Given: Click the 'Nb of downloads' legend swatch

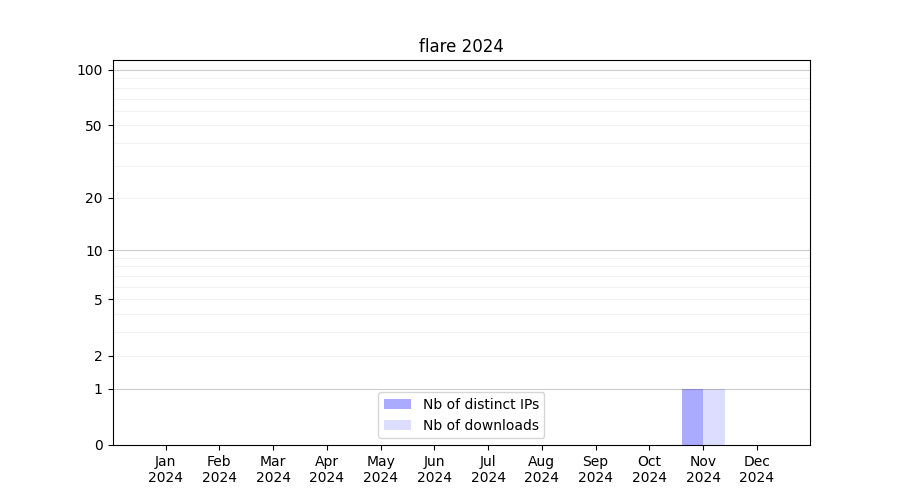Looking at the screenshot, I should coord(397,425).
